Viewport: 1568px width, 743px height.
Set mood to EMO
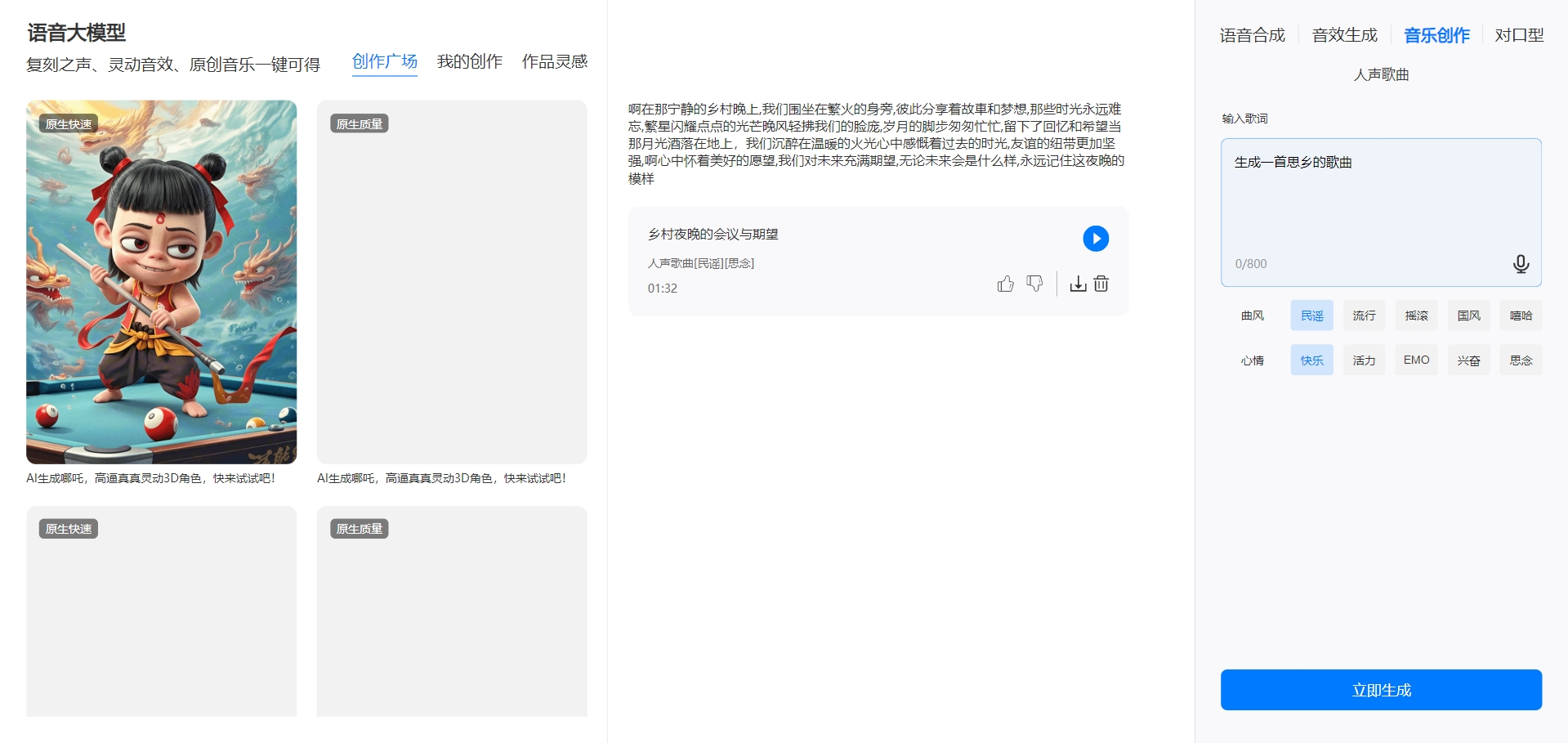click(x=1416, y=360)
